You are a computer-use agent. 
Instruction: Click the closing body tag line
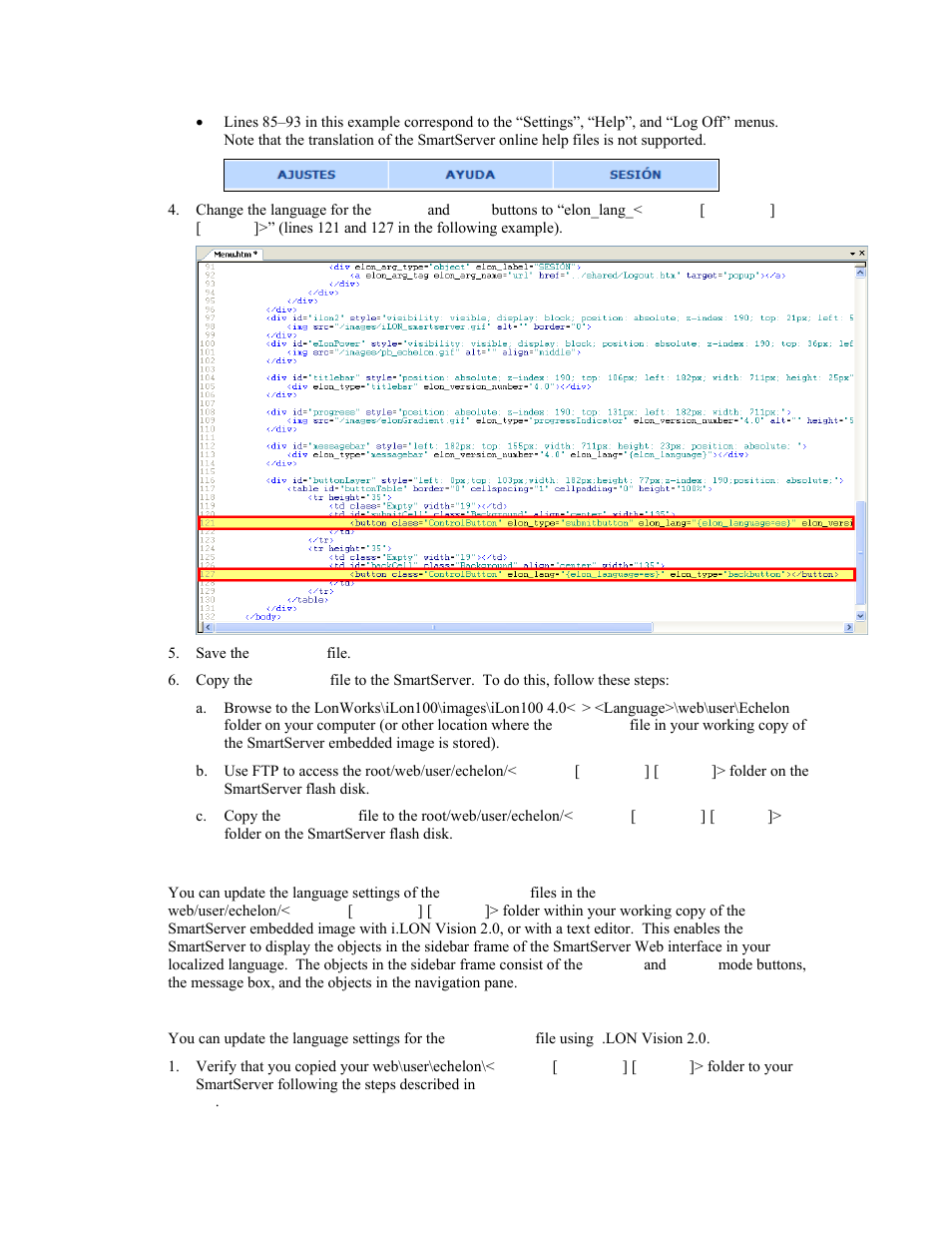[263, 617]
